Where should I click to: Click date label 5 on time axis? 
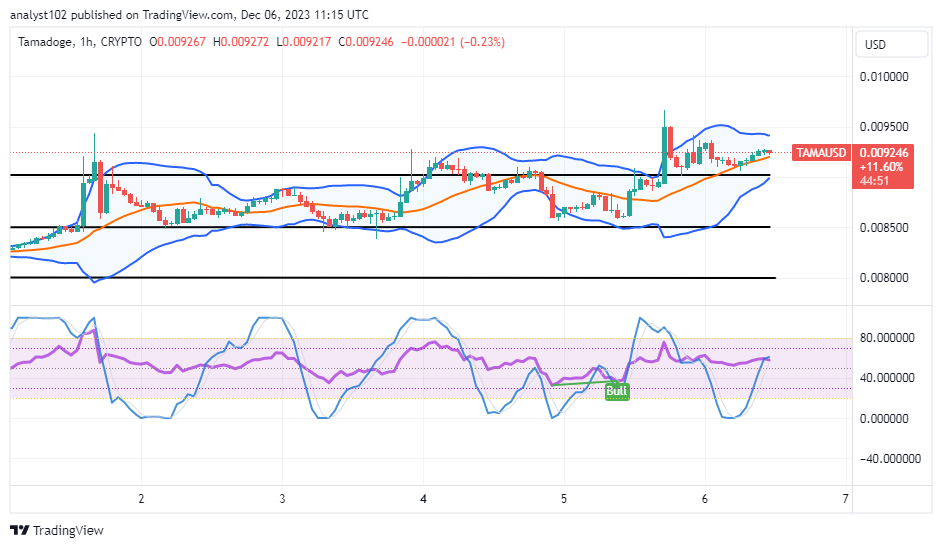564,499
